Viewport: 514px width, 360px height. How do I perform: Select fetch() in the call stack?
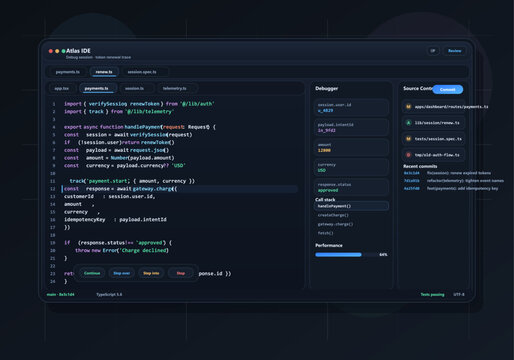click(351, 233)
